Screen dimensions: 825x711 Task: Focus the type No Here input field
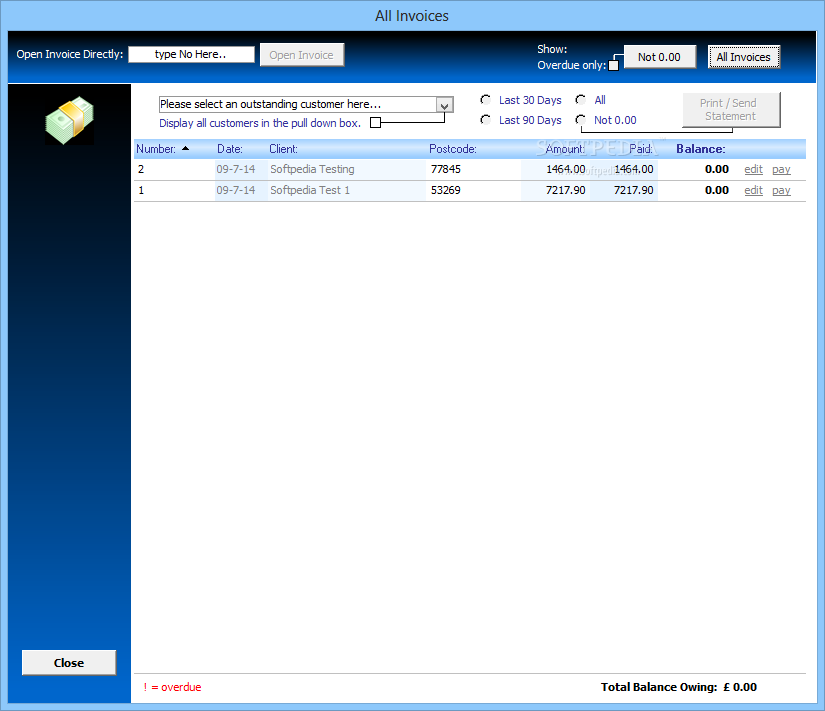192,54
